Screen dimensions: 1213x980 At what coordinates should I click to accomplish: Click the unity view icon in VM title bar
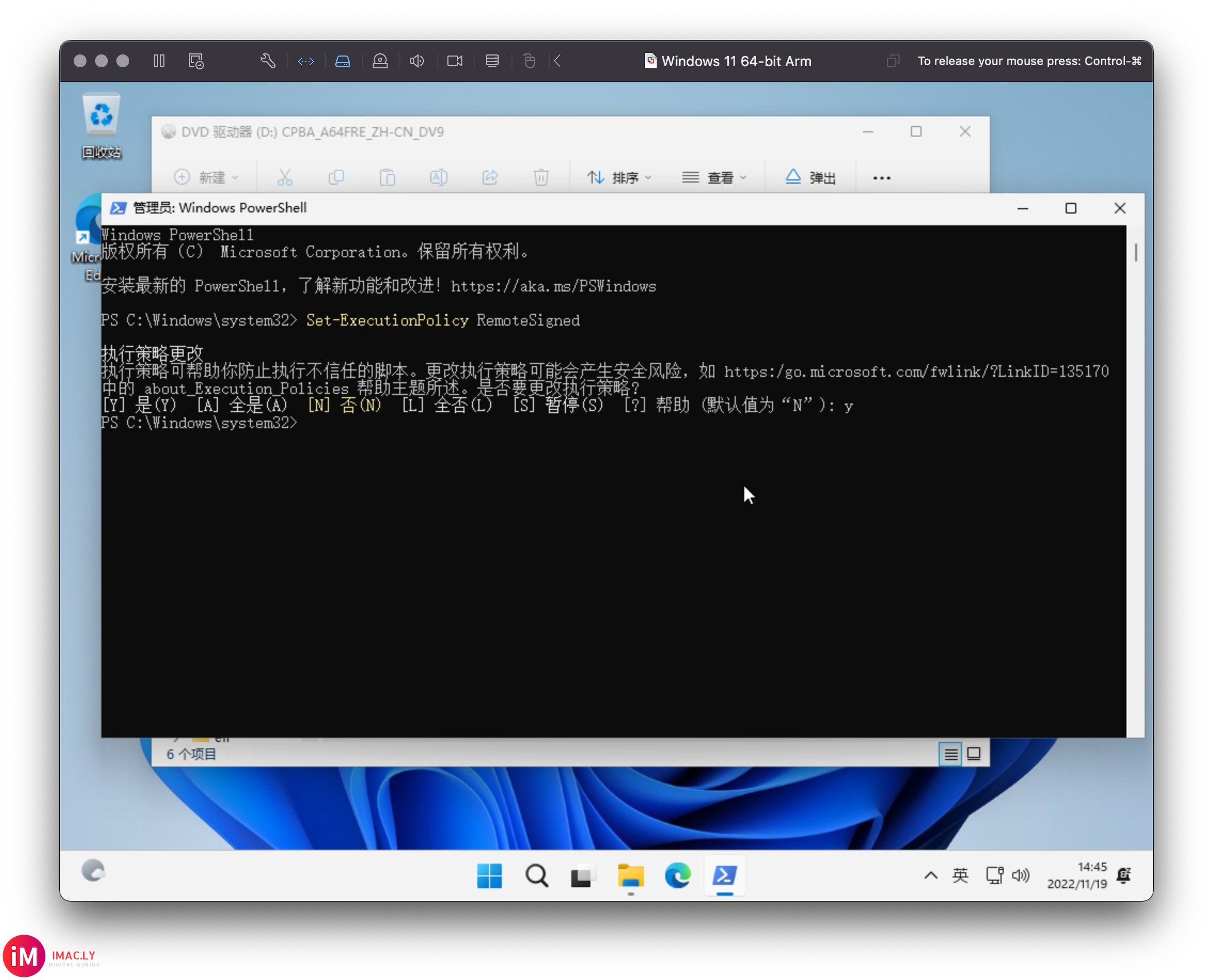(892, 61)
